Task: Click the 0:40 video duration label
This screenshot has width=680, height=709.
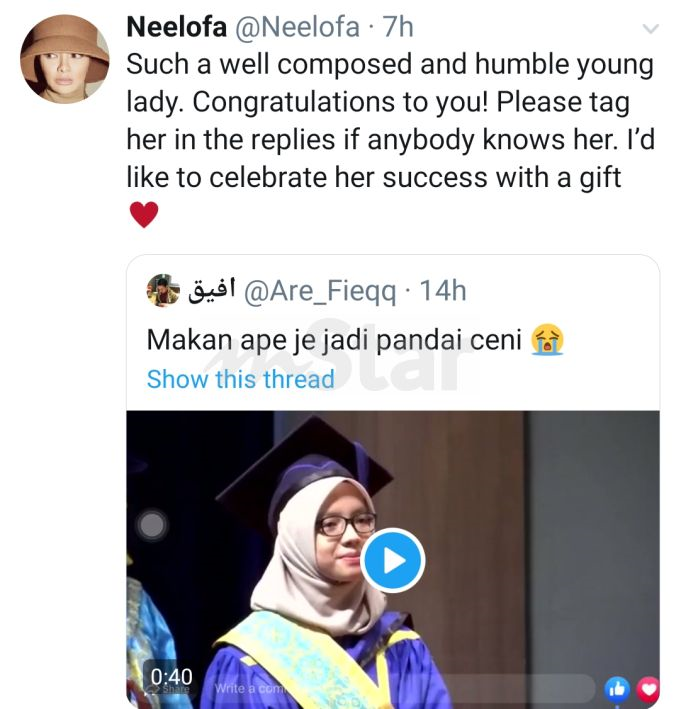Action: pyautogui.click(x=171, y=676)
